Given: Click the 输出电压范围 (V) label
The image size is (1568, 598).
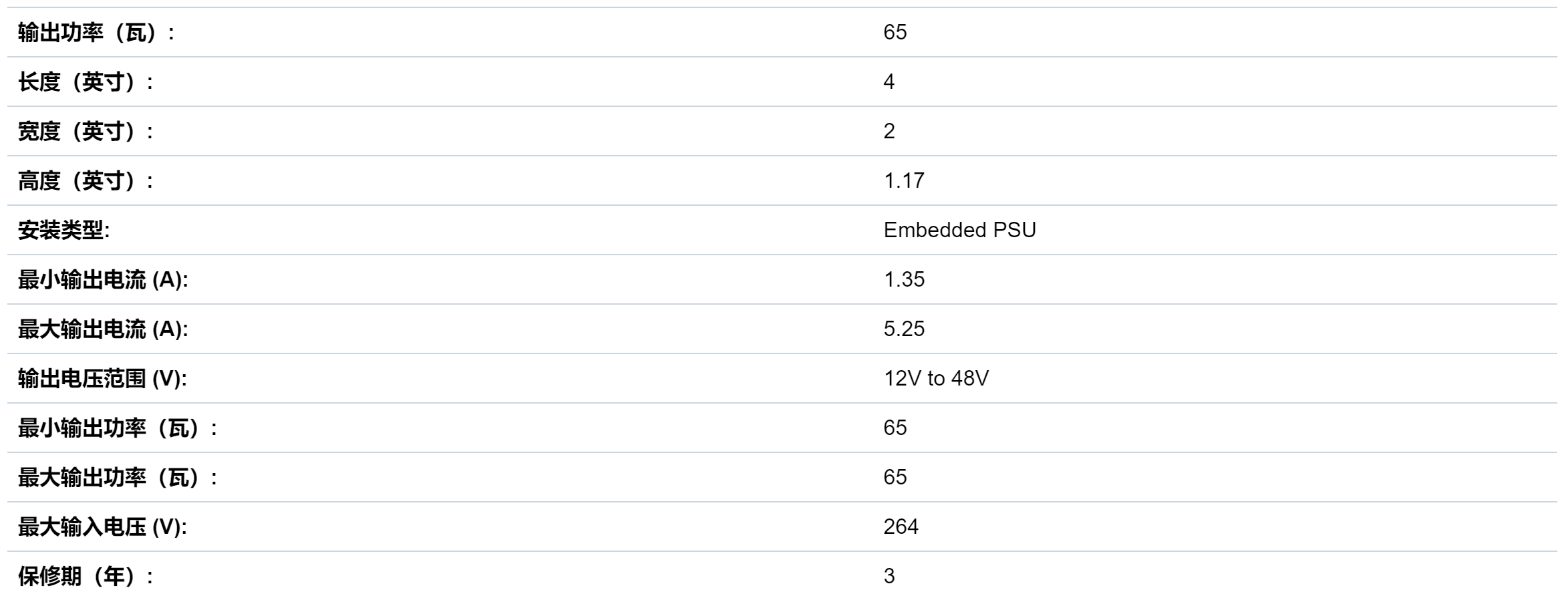Looking at the screenshot, I should (x=102, y=378).
